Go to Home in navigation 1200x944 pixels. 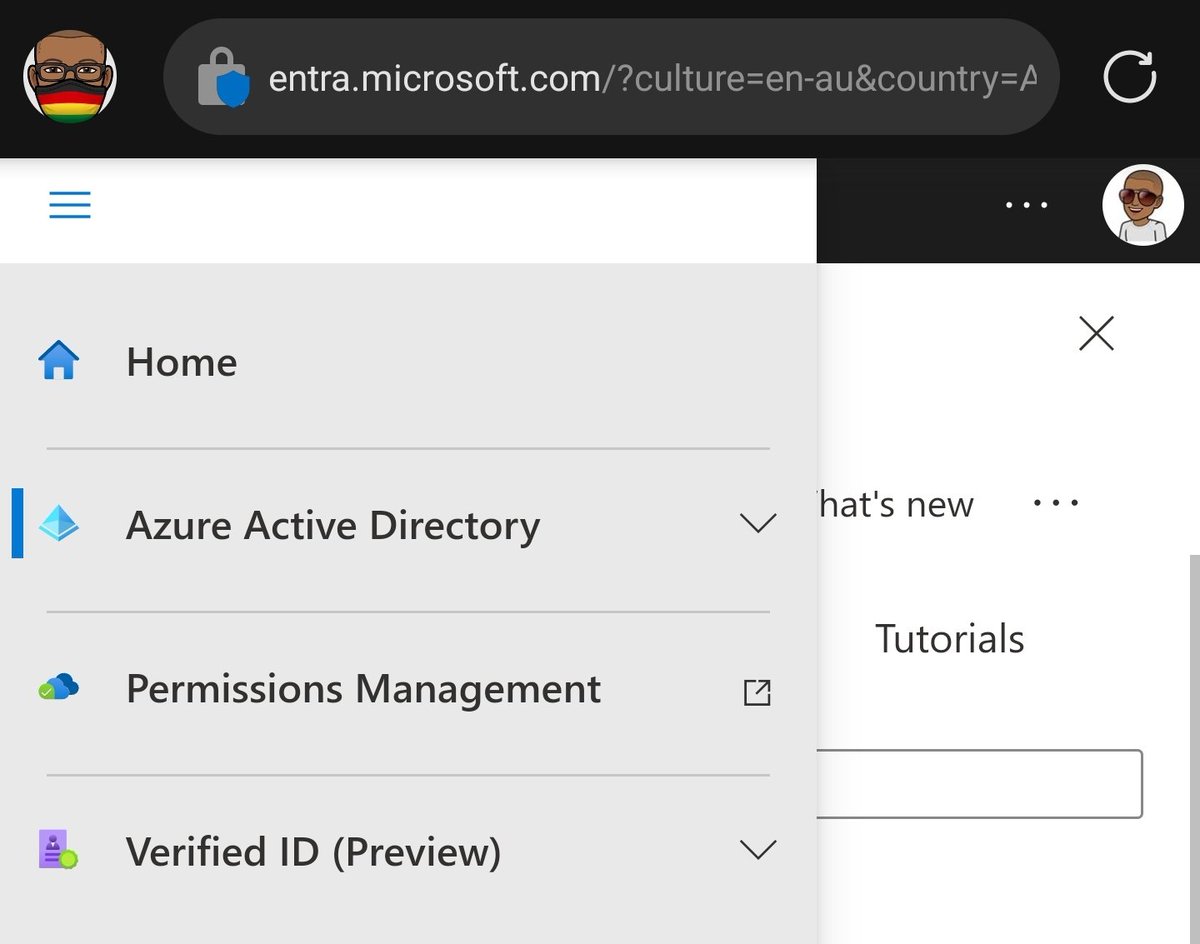(181, 362)
